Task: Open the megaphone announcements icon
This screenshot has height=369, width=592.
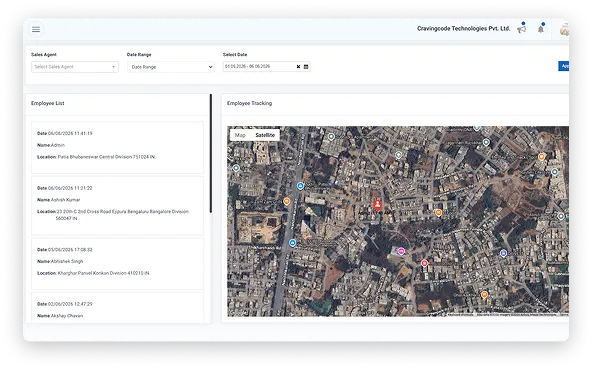Action: pos(521,29)
